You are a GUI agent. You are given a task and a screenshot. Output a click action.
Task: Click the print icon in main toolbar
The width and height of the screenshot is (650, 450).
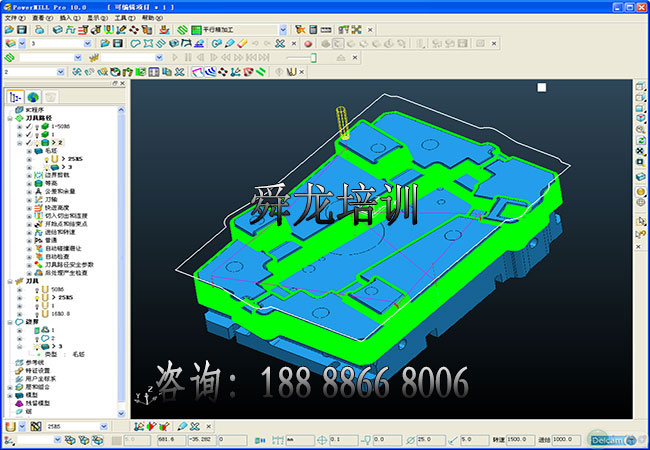click(39, 30)
